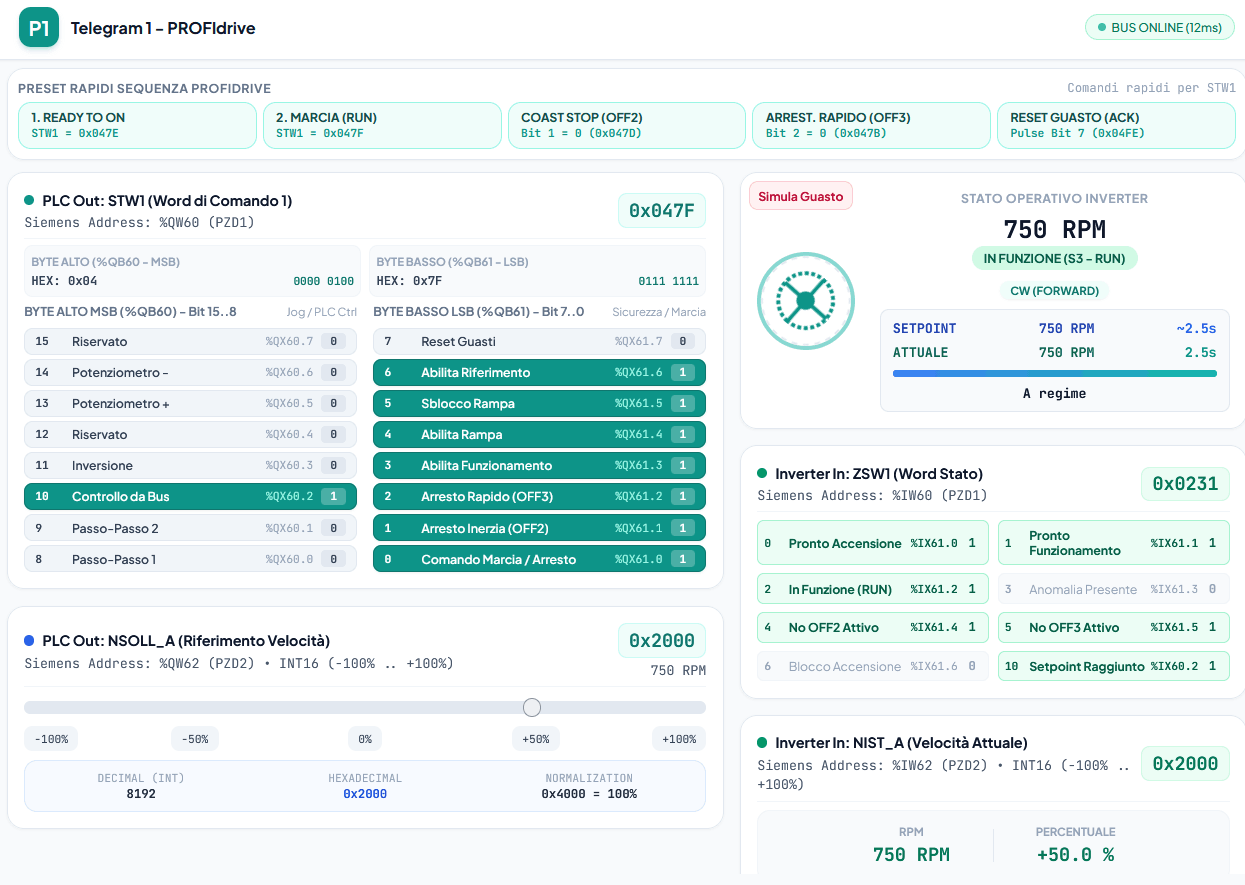Set speed reference to -50%
The width and height of the screenshot is (1245, 885).
point(195,739)
